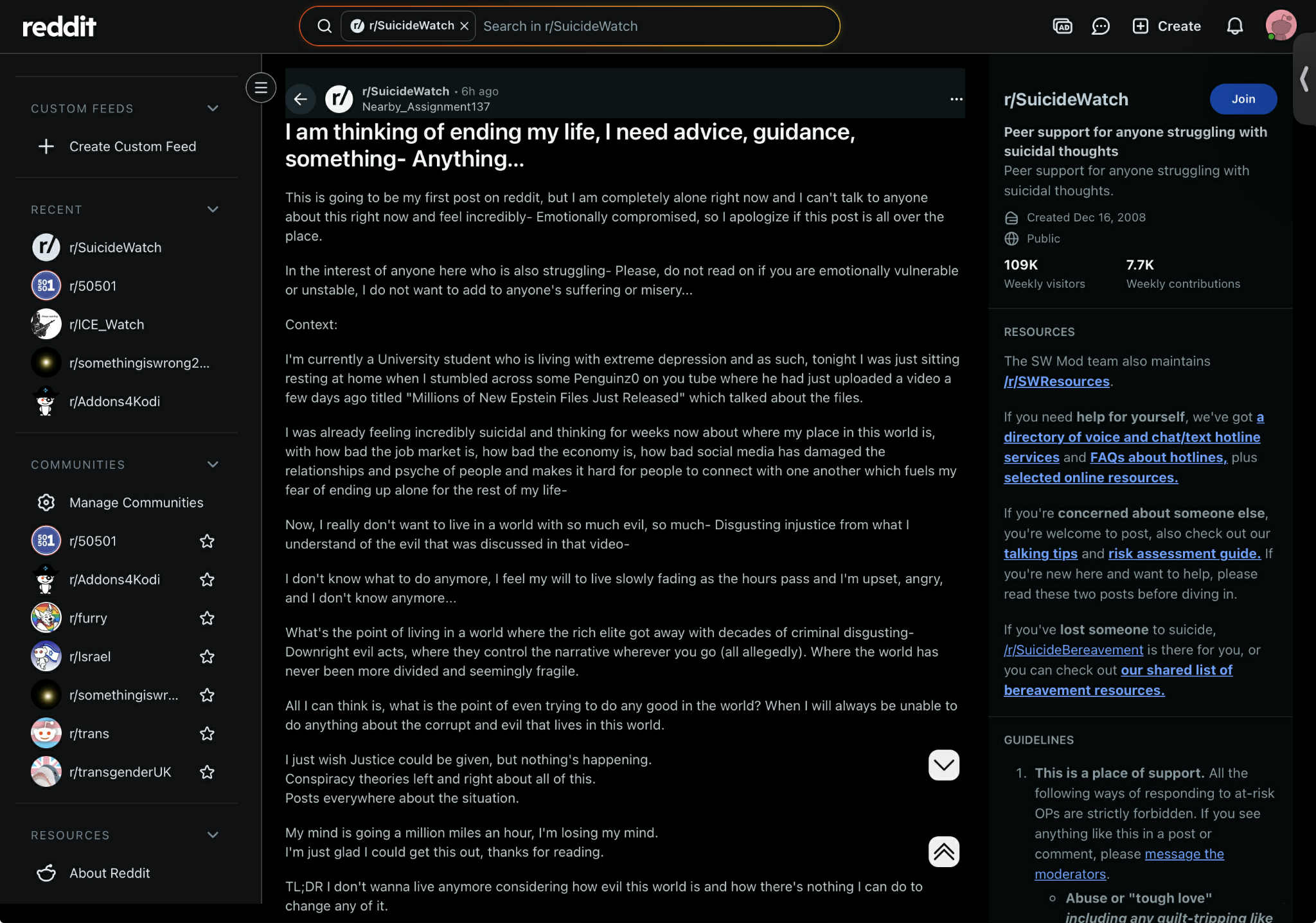Screen dimensions: 1316x923
Task: Collapse the left sidebar hamburger button
Action: (261, 88)
